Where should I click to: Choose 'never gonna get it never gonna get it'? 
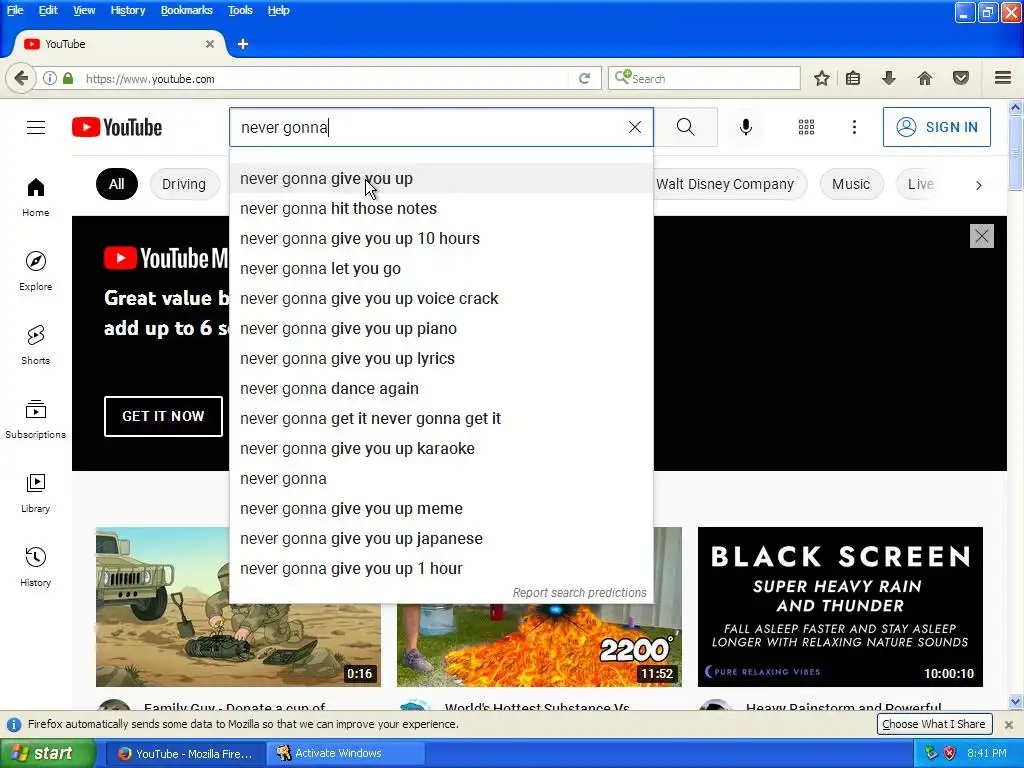[441, 419]
